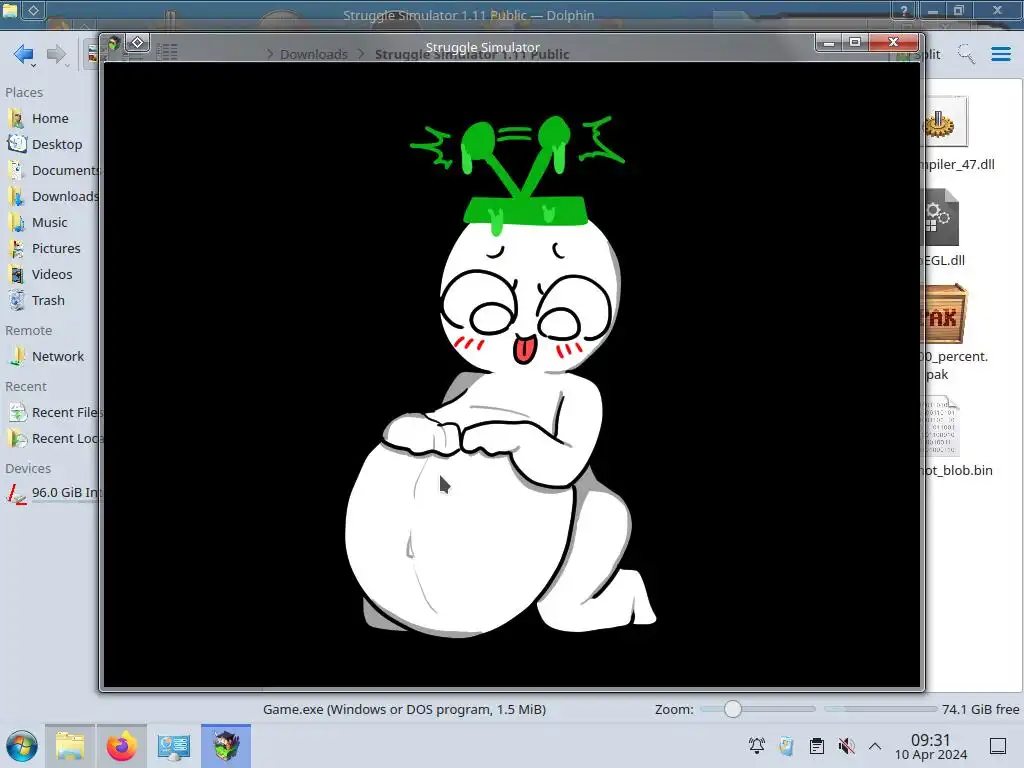
Task: Go back using Dolphin's blue back arrow
Action: pos(24,54)
